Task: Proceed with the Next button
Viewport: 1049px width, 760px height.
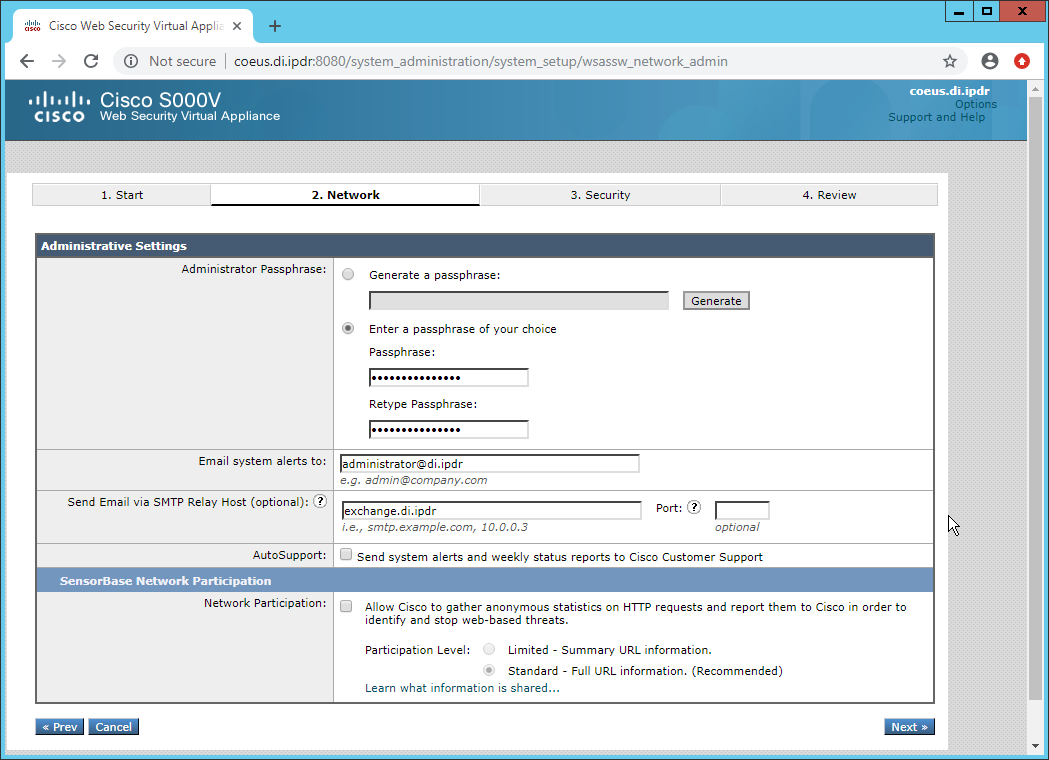Action: [909, 727]
